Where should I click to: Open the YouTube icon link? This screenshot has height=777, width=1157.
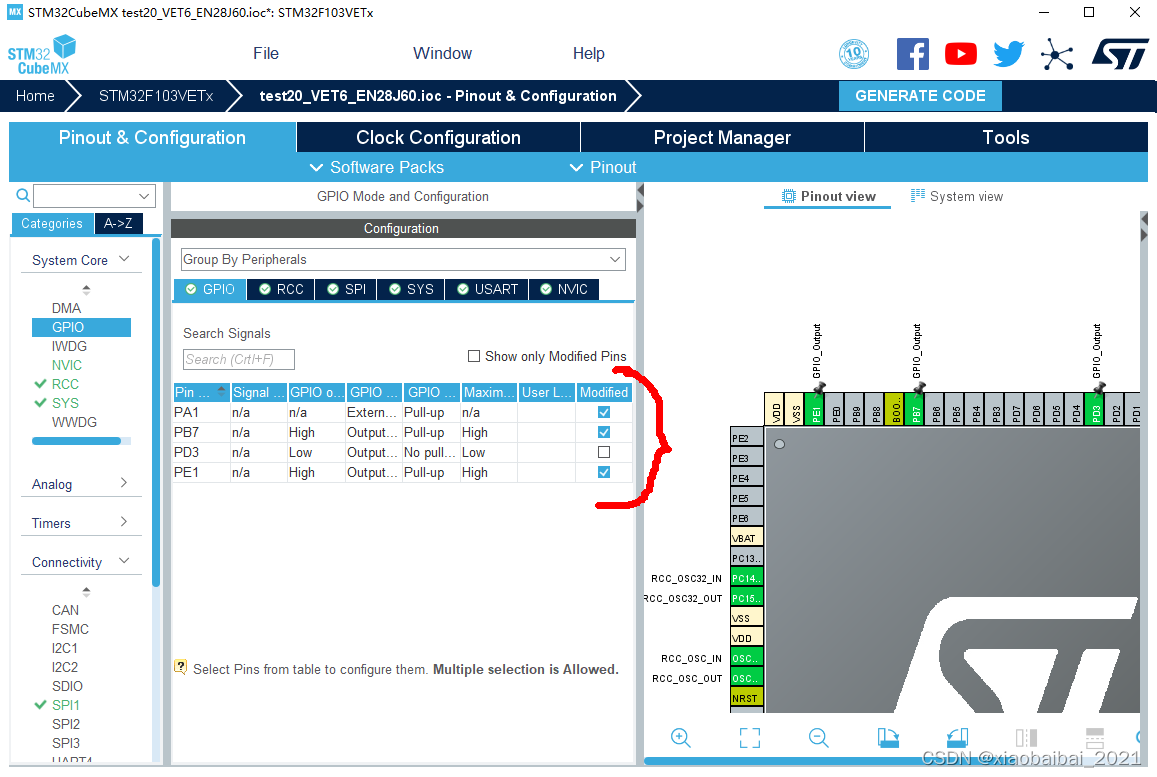pyautogui.click(x=961, y=54)
